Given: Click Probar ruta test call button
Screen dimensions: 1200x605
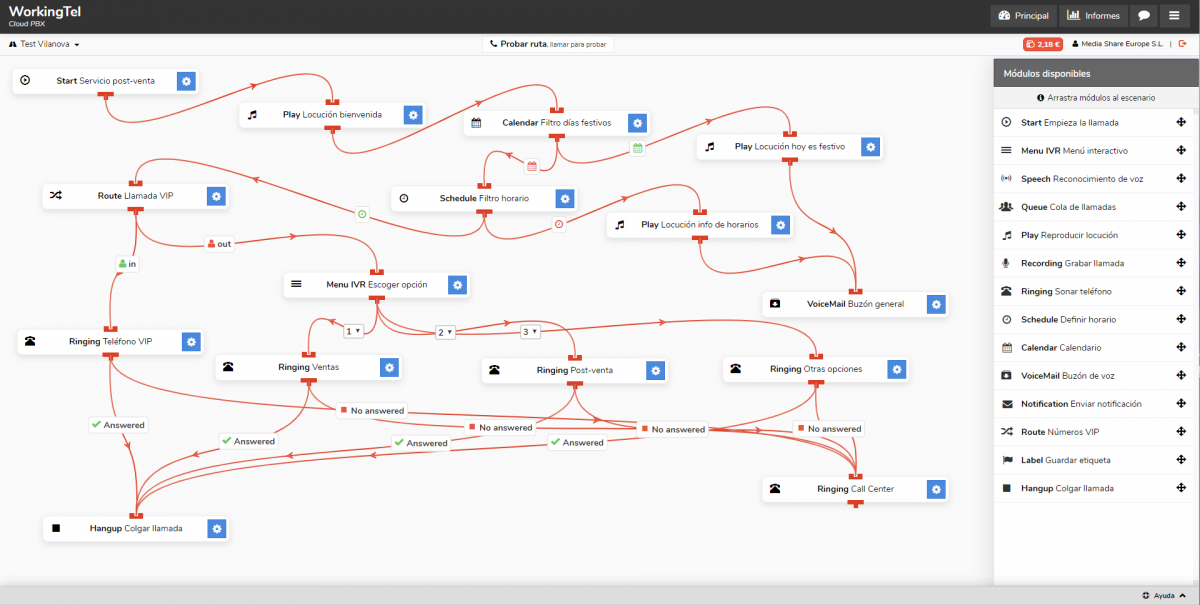Looking at the screenshot, I should (547, 44).
